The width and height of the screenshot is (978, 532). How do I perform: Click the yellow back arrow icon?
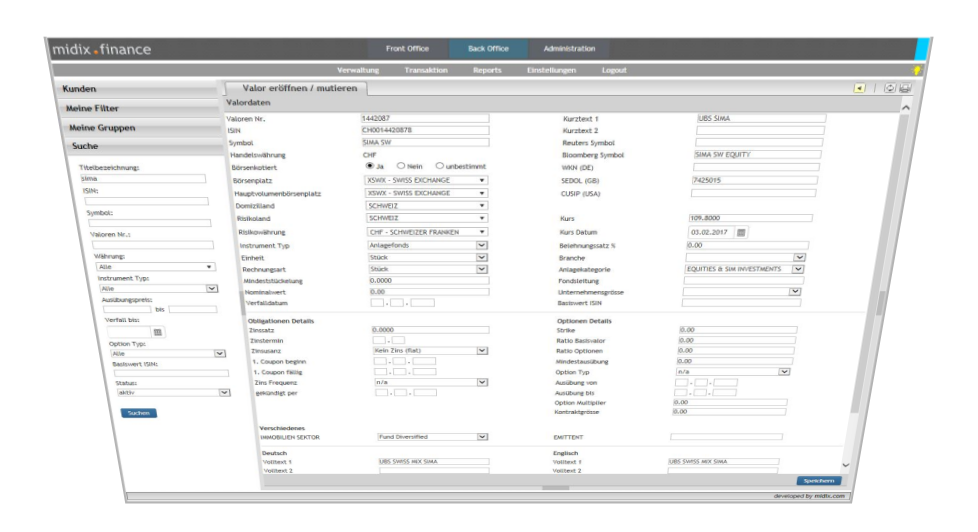tap(860, 89)
